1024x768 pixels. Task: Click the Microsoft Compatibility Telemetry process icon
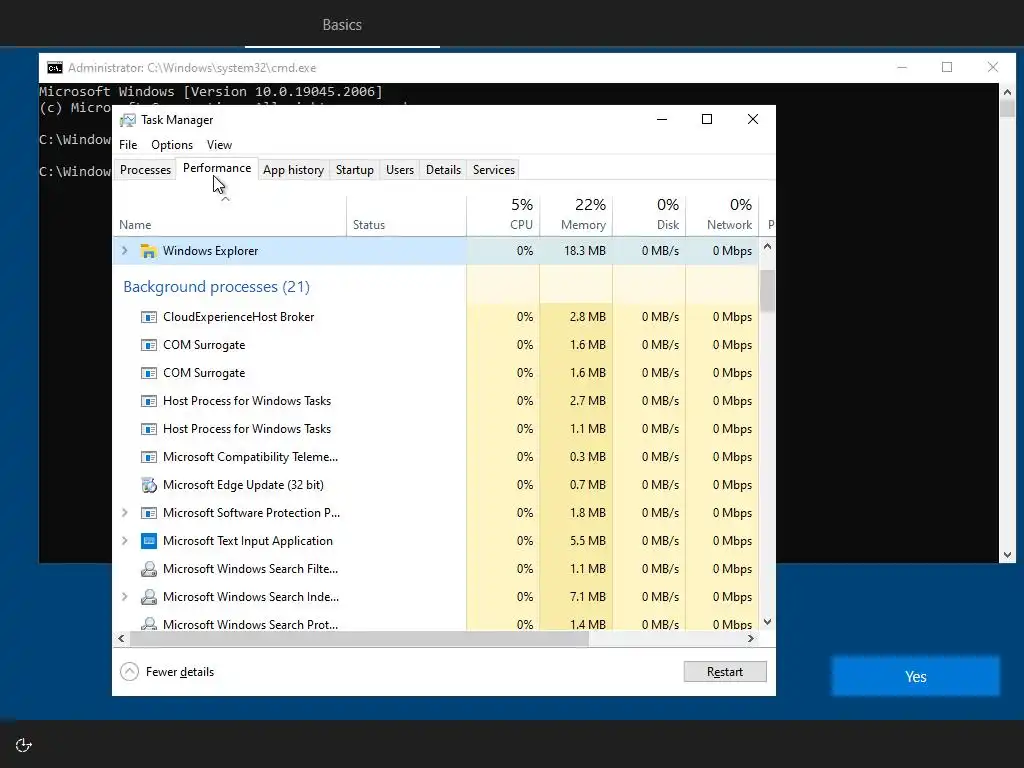tap(149, 457)
